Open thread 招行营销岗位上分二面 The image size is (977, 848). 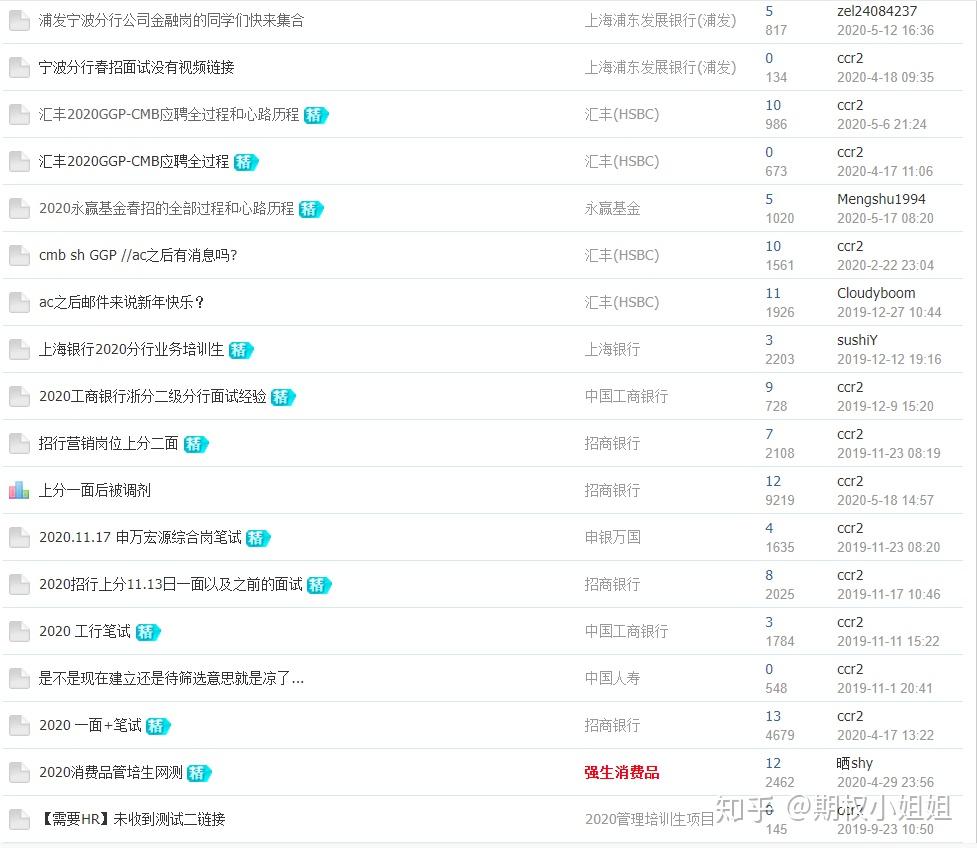[x=108, y=444]
